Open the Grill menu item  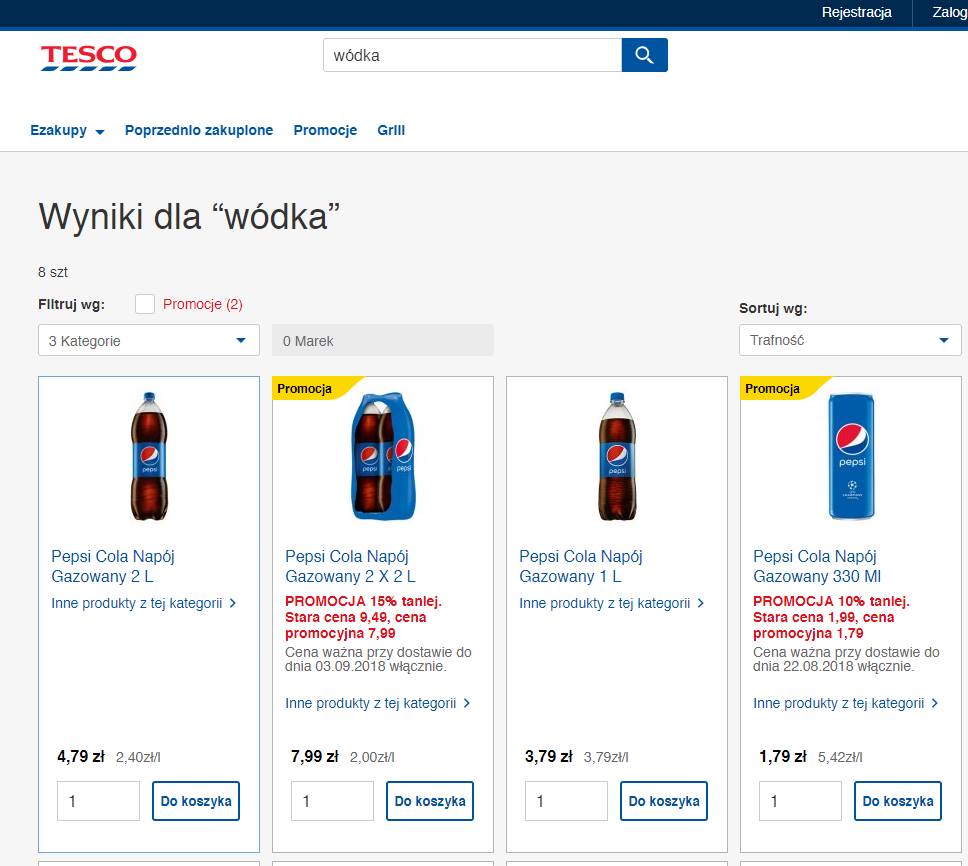tap(391, 130)
